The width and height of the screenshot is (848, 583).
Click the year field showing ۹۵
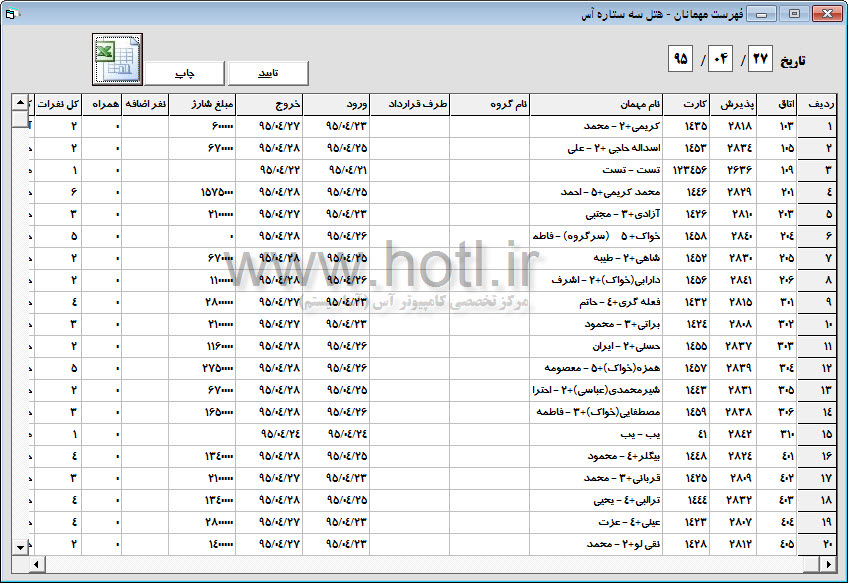pos(680,58)
